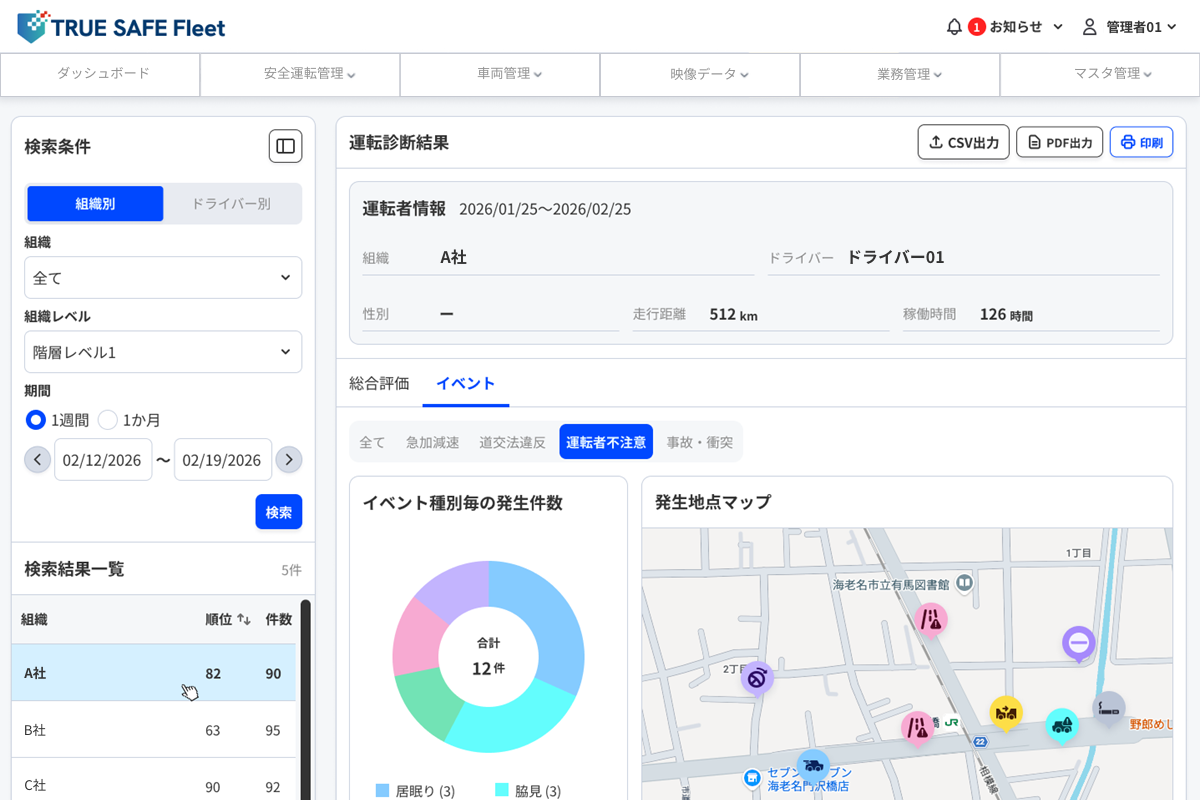Click the route 22 shield on map
Screen dimensions: 1200x800
click(x=981, y=741)
